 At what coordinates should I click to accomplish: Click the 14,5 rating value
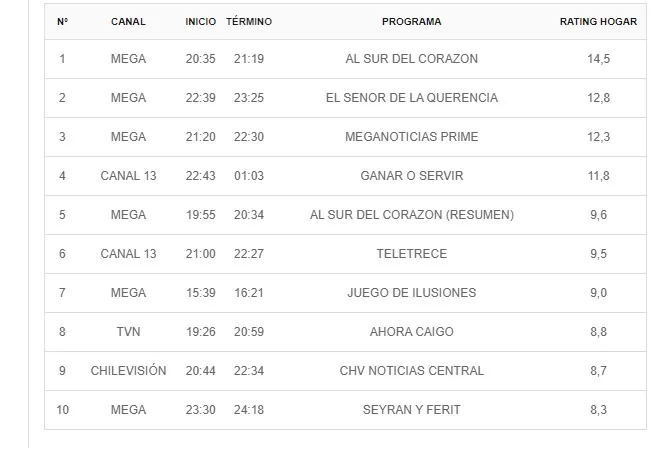tap(598, 59)
